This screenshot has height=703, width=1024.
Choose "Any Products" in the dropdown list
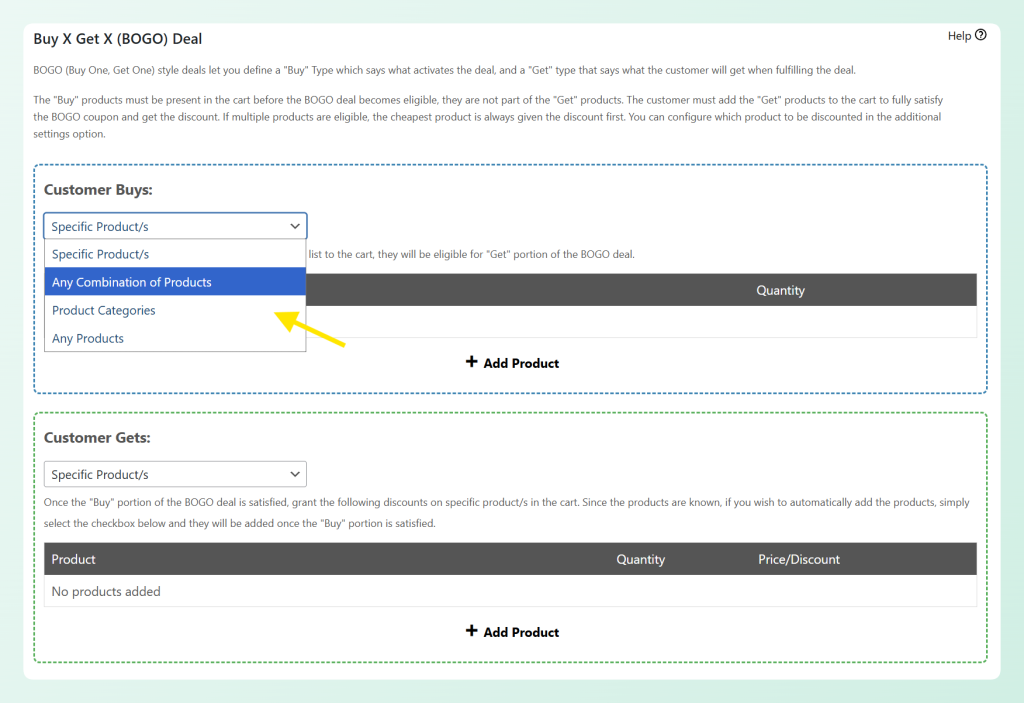point(88,338)
